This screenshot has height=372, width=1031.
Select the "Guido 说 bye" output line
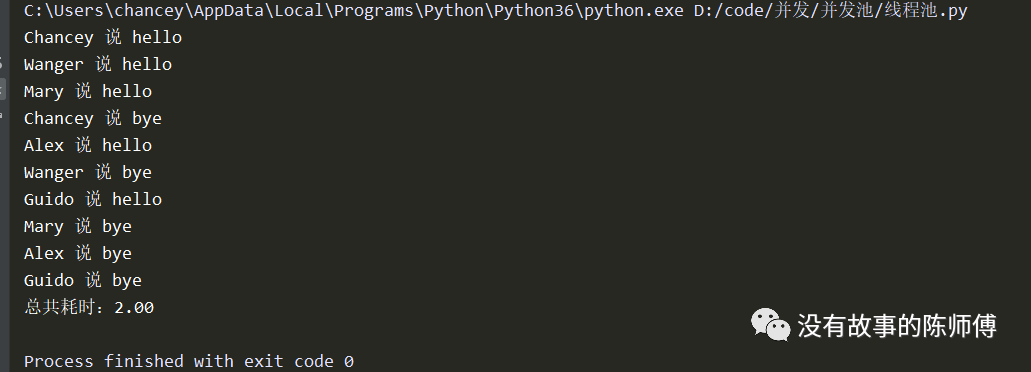pos(83,280)
